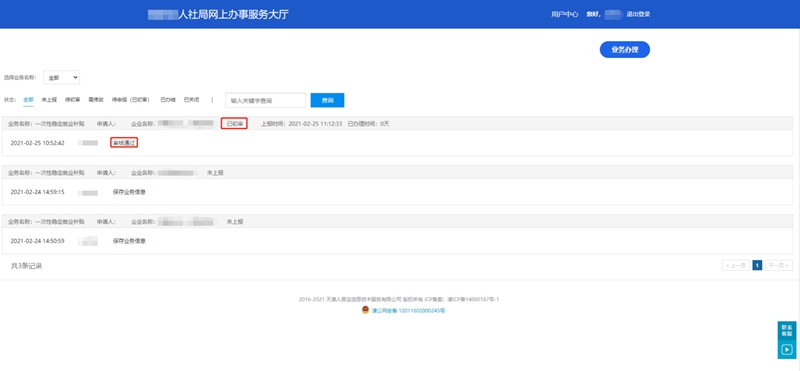Select the 全部 status filter tab

pyautogui.click(x=28, y=100)
